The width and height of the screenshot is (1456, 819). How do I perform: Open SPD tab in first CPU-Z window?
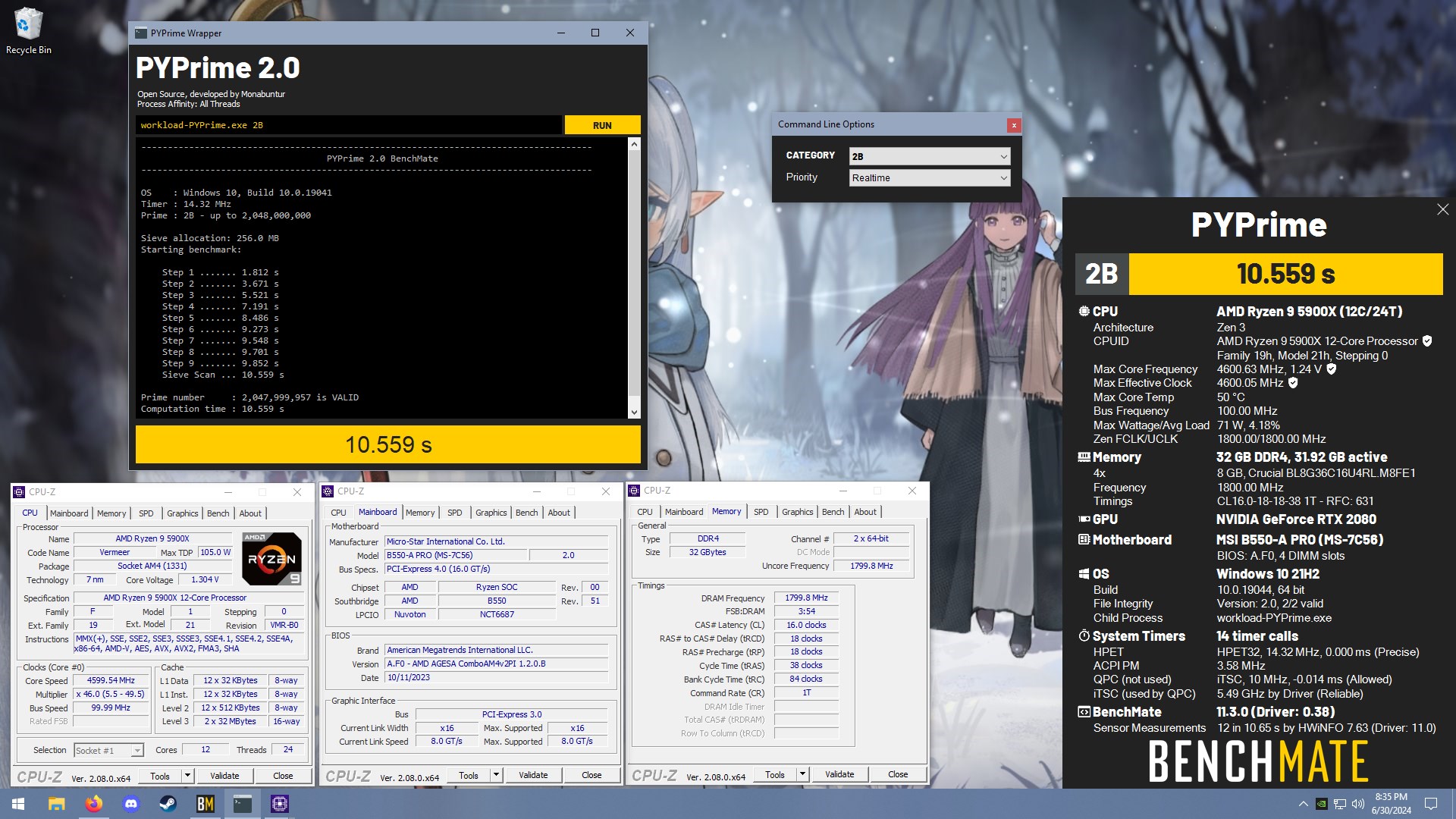tap(146, 513)
